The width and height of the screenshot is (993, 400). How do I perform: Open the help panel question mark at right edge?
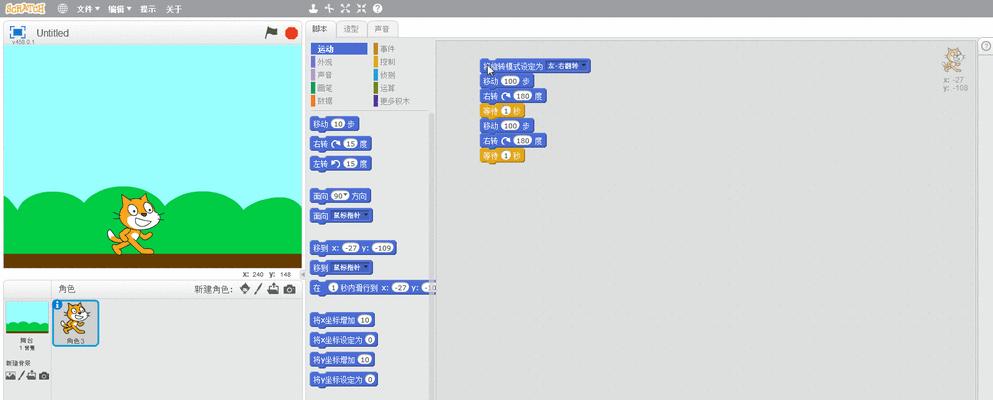986,46
